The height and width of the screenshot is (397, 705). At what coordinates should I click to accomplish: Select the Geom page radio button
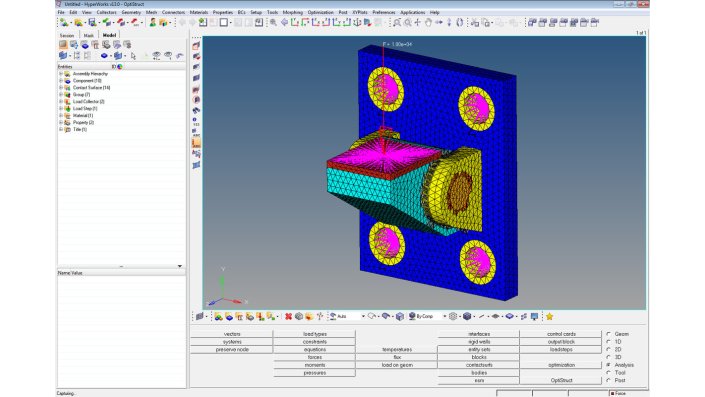click(x=608, y=334)
